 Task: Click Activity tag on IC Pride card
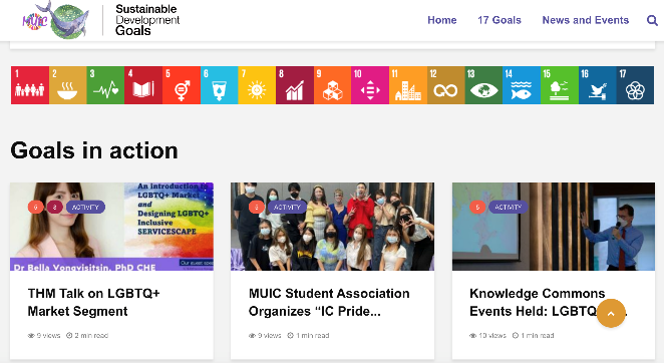click(287, 207)
